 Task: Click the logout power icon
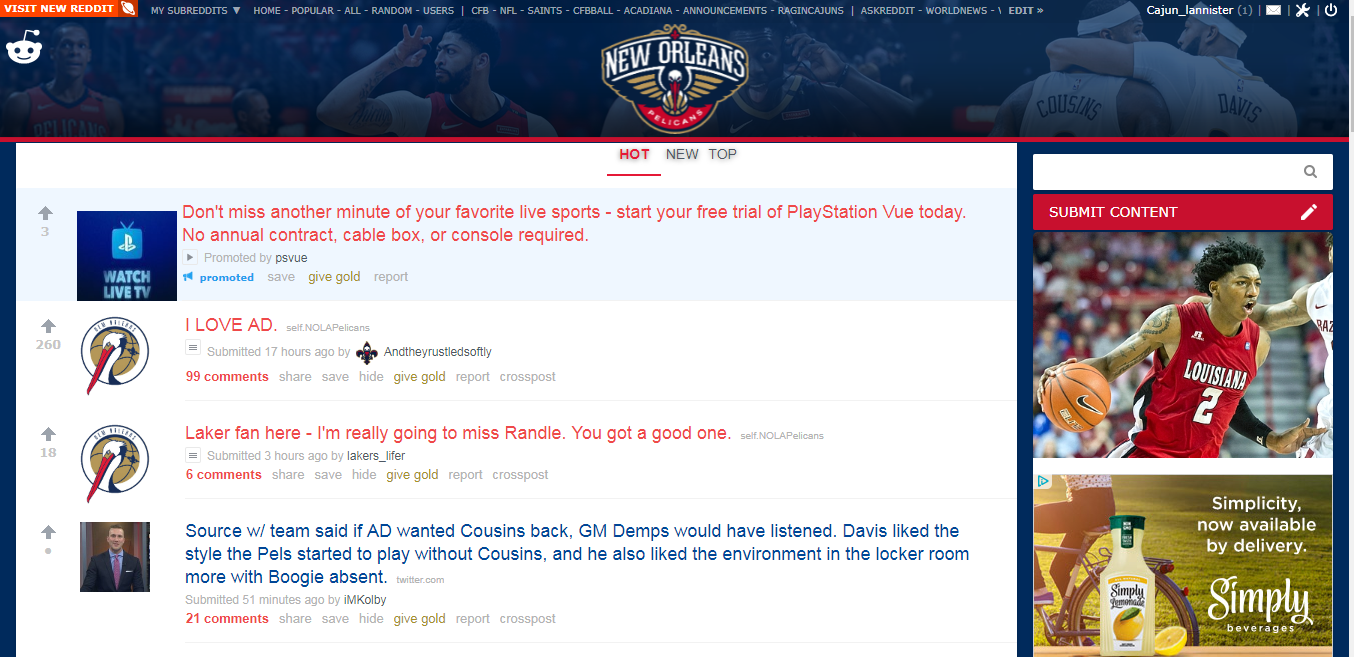pos(1331,10)
